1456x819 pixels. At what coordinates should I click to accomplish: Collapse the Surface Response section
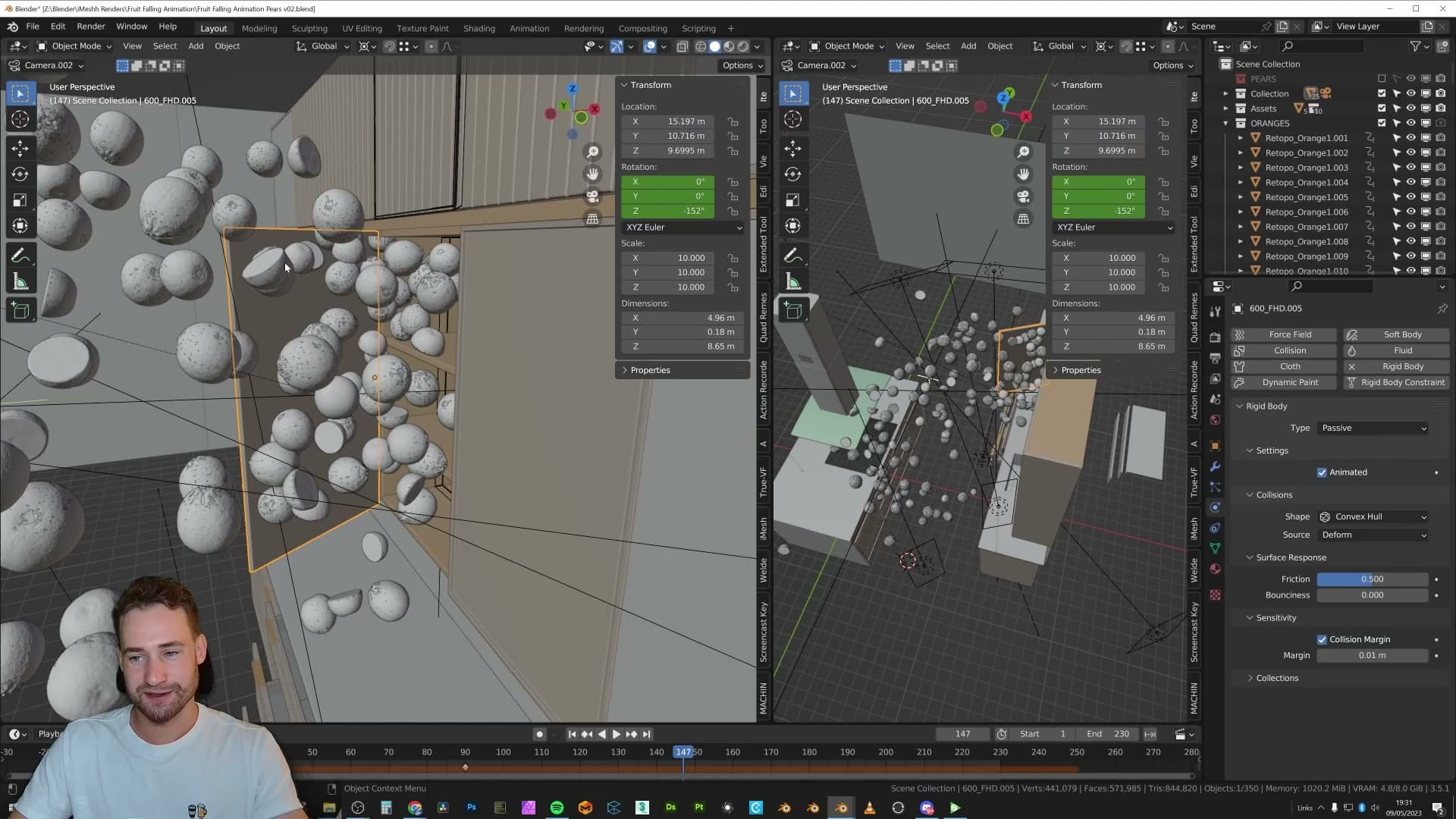(x=1291, y=557)
